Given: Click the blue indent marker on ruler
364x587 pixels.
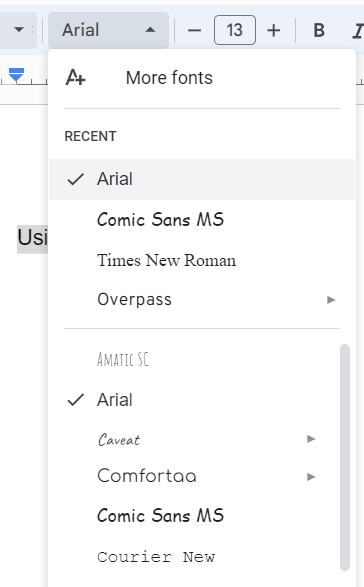Looking at the screenshot, I should [x=16, y=75].
